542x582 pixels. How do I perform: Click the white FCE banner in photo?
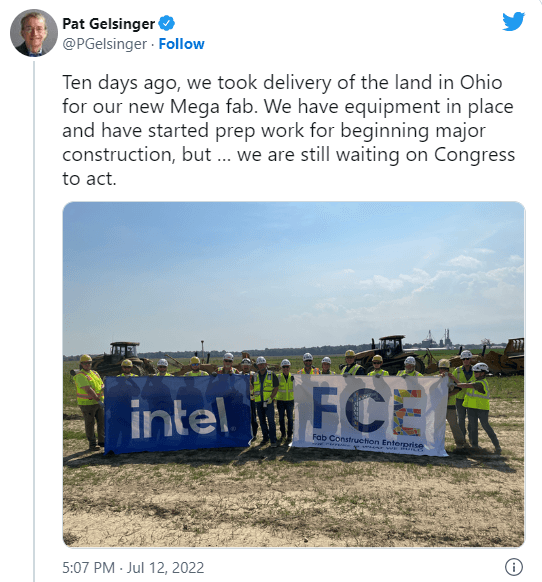point(370,415)
